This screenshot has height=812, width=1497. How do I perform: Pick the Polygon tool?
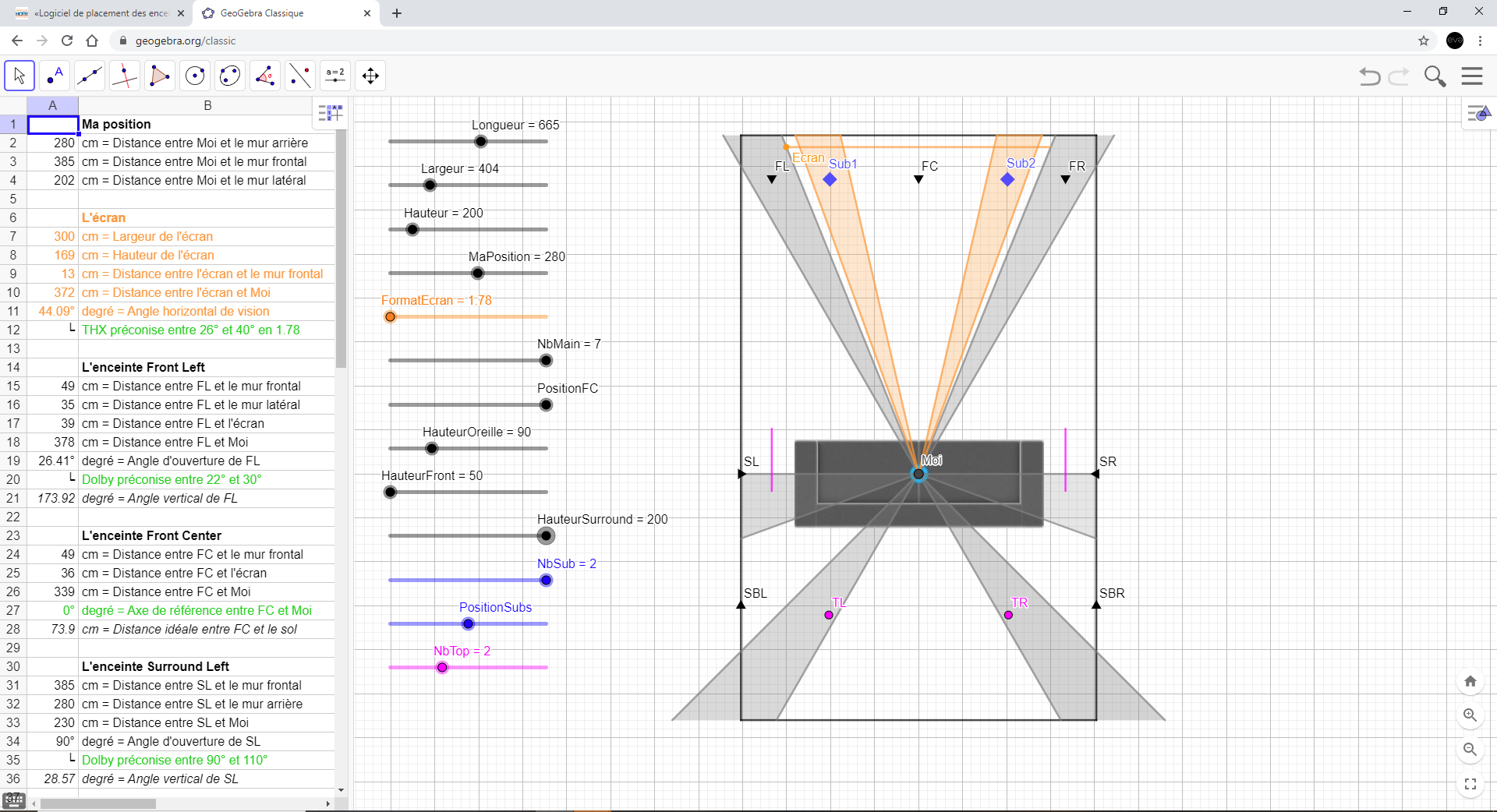[x=160, y=76]
